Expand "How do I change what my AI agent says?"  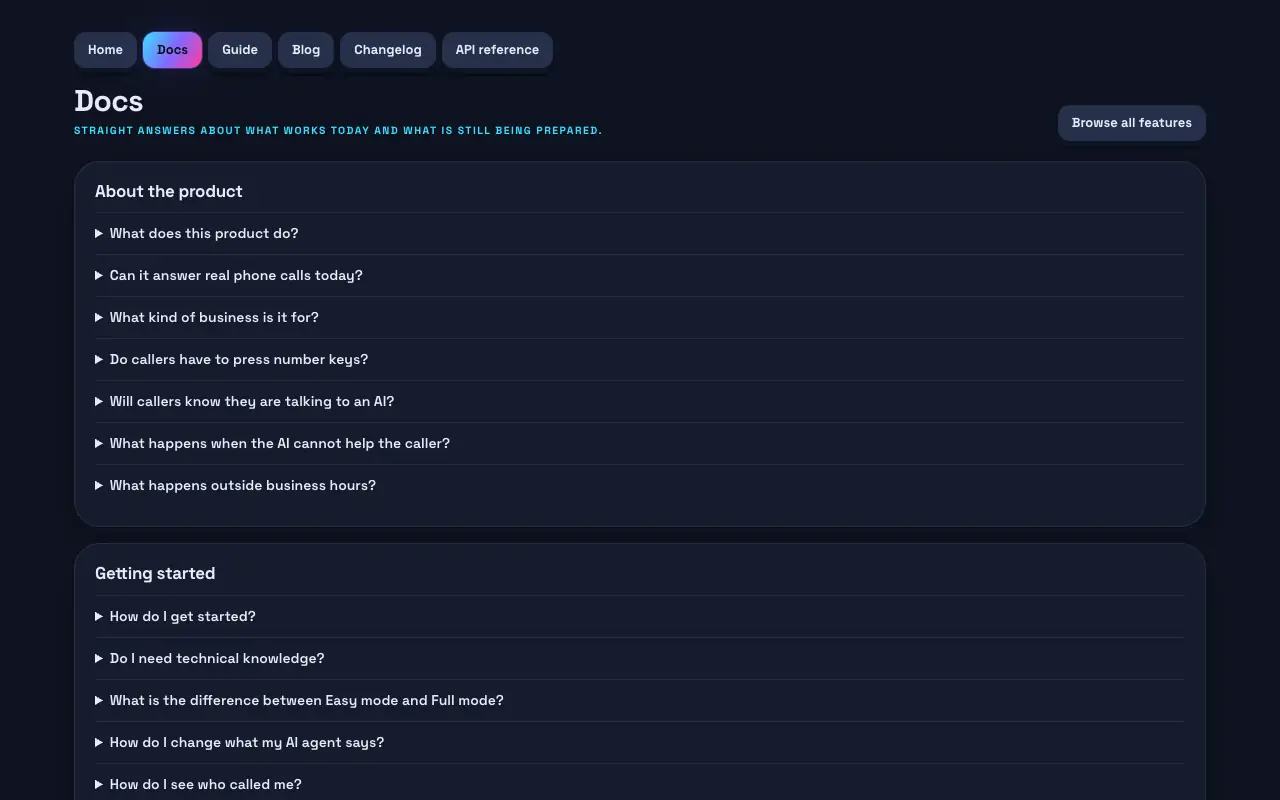639,743
